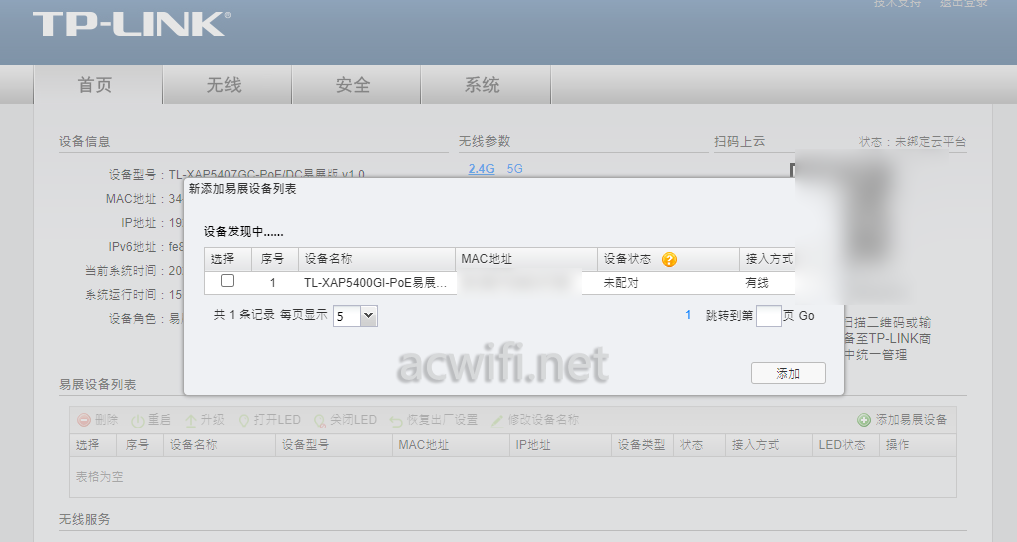
Task: Click the 技术支持 tech support link
Action: [898, 3]
